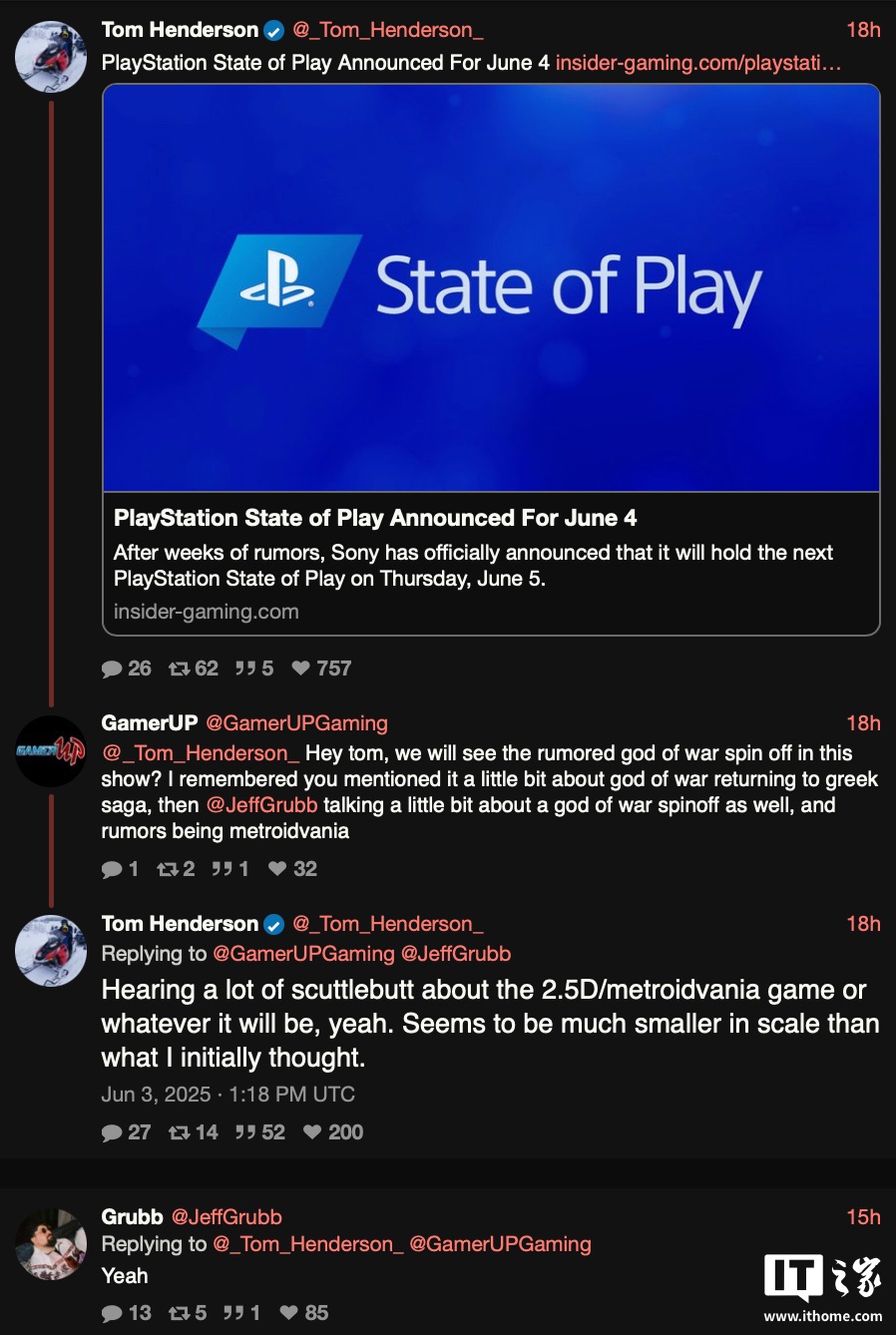This screenshot has width=896, height=1335.
Task: Open the State of Play article preview image
Action: click(491, 289)
